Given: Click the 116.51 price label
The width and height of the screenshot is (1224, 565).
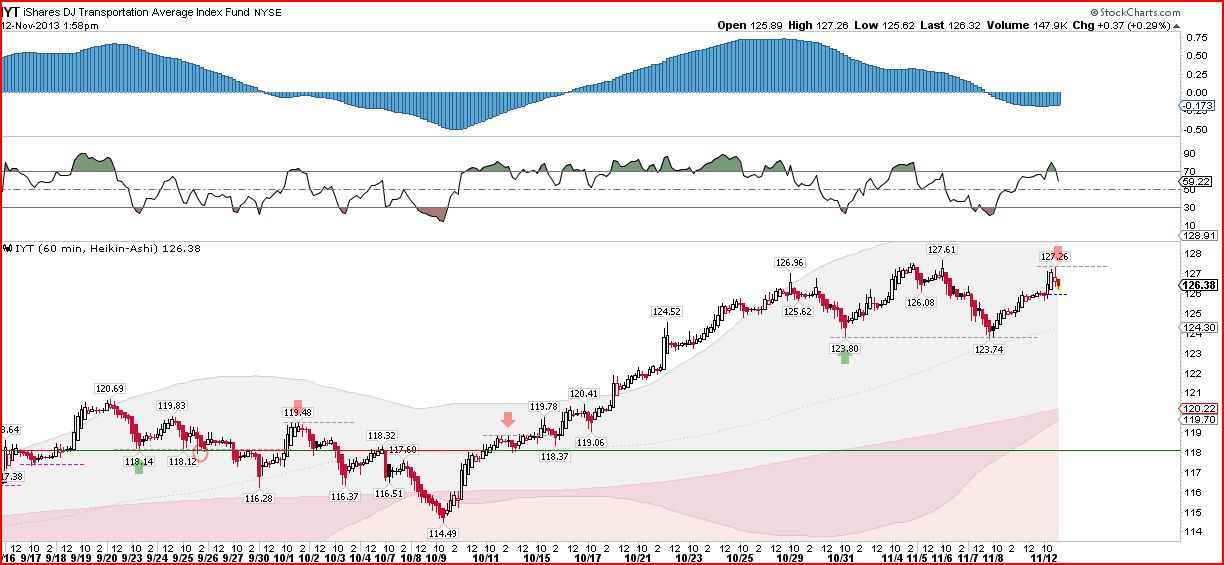Looking at the screenshot, I should click(389, 493).
